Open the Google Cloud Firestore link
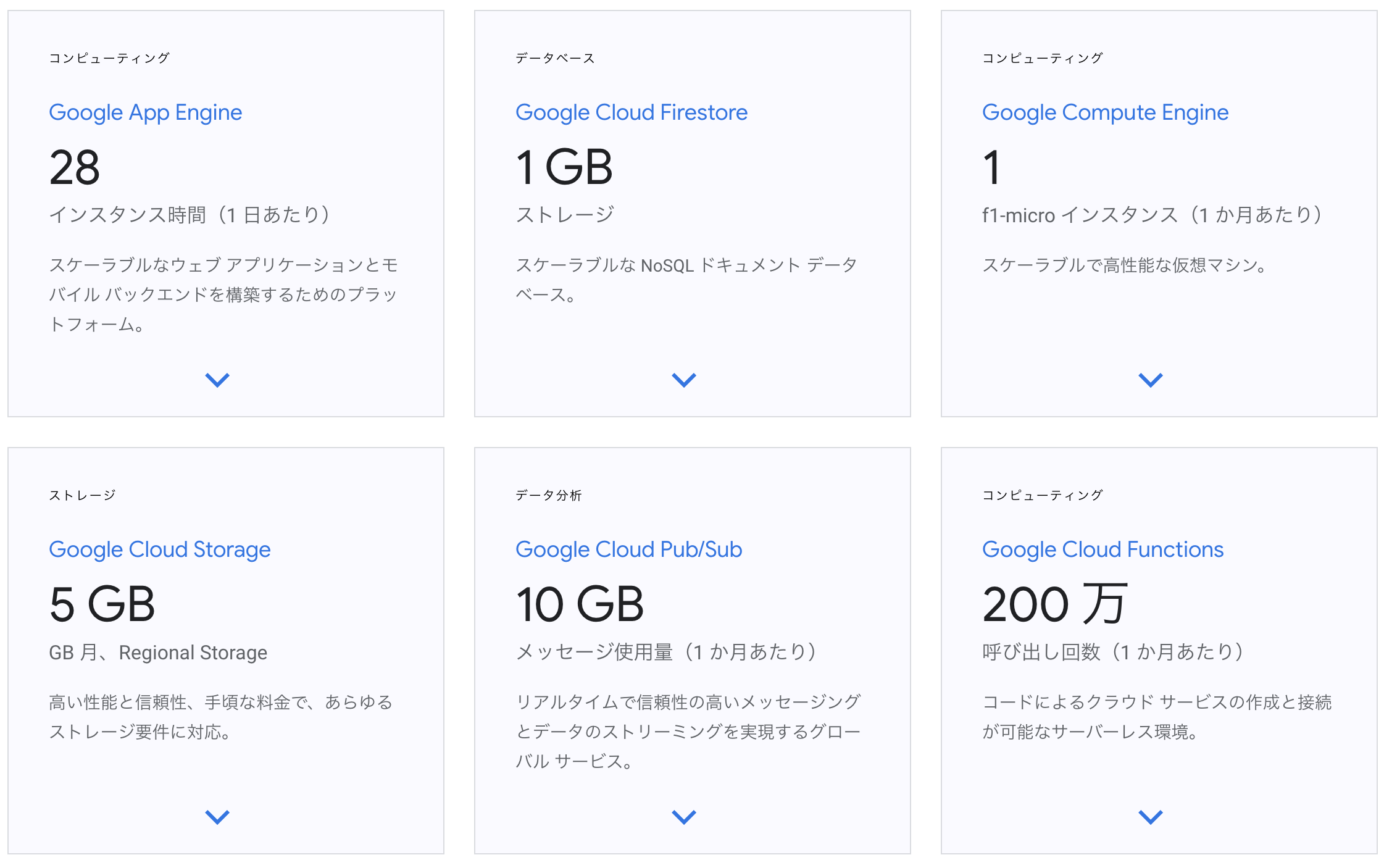Image resolution: width=1384 pixels, height=868 pixels. coord(632,112)
